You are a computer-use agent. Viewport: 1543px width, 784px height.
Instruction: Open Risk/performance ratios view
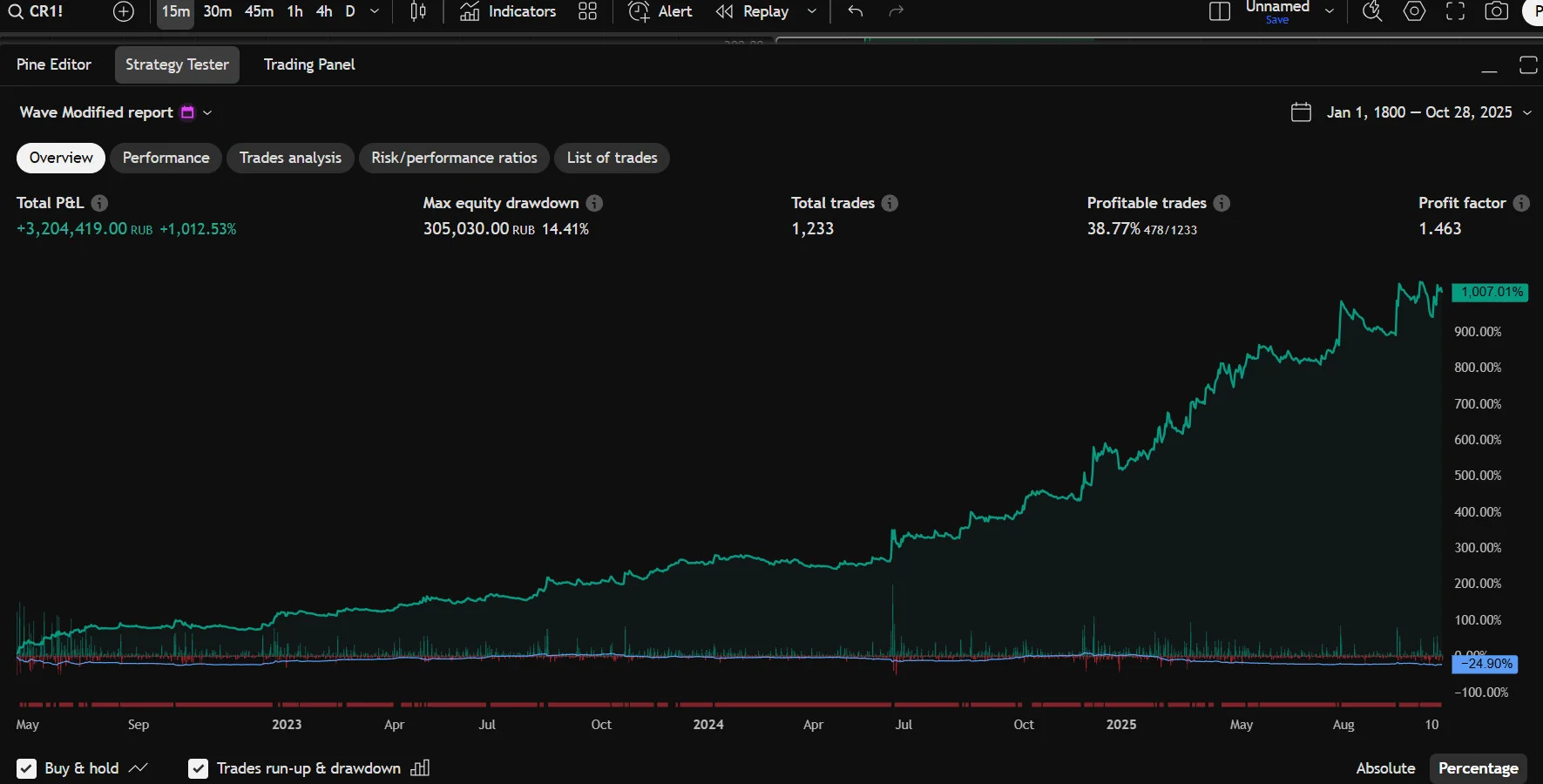[x=454, y=158]
